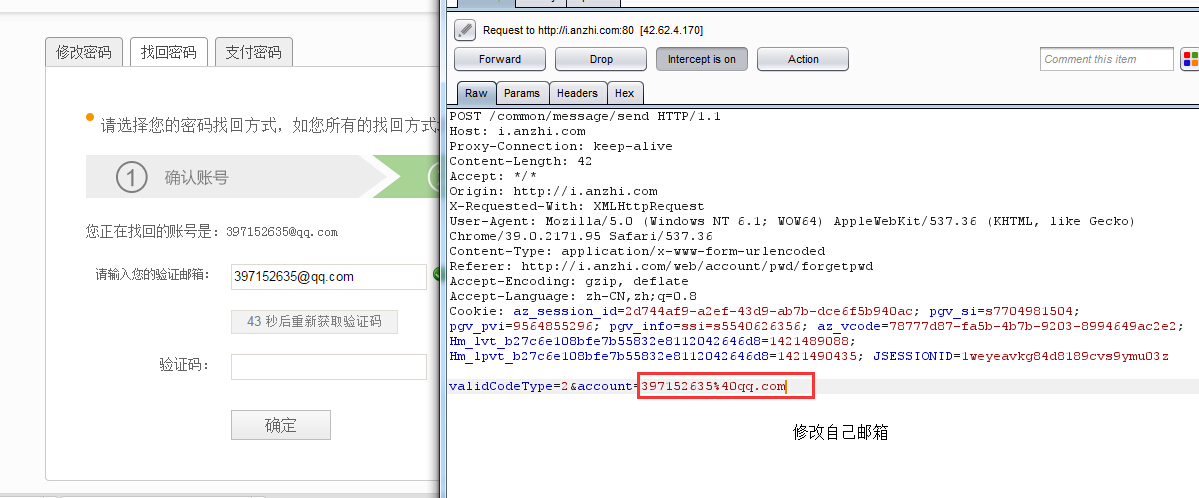This screenshot has width=1199, height=498.
Task: Click the POST /common/message/send request line
Action: [x=585, y=116]
